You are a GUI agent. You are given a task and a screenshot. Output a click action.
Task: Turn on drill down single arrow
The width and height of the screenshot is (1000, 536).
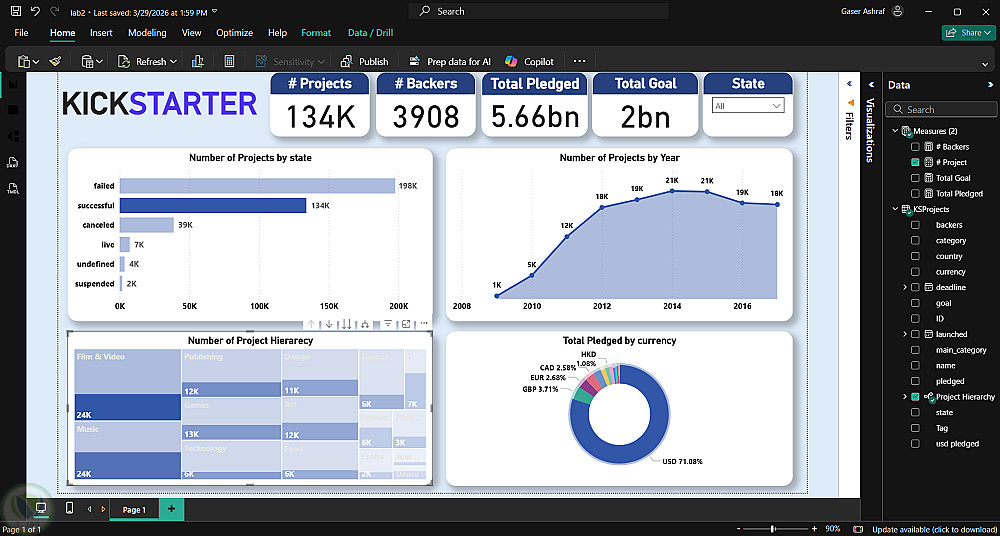pos(329,324)
